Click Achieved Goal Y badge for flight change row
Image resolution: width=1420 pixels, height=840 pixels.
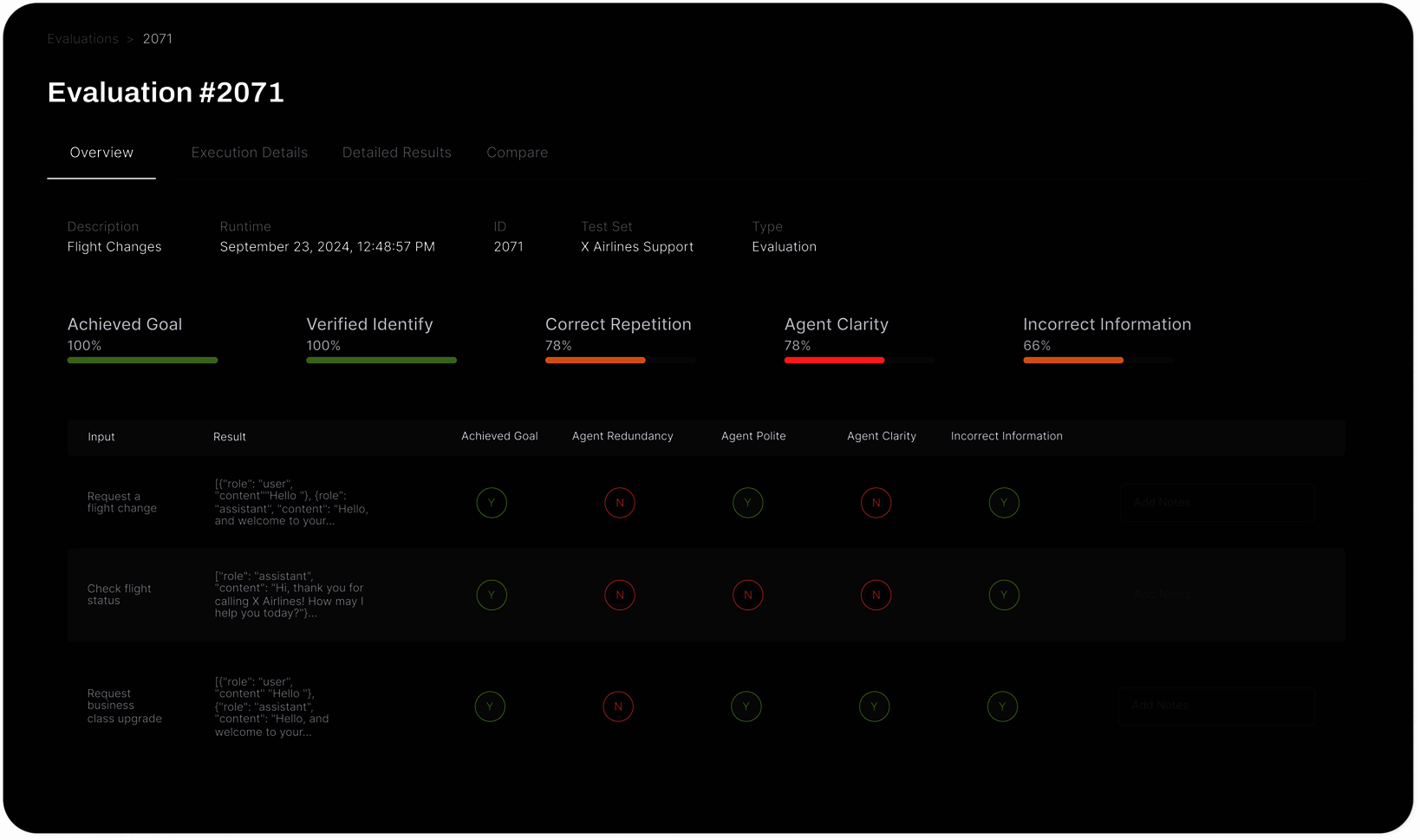point(492,503)
